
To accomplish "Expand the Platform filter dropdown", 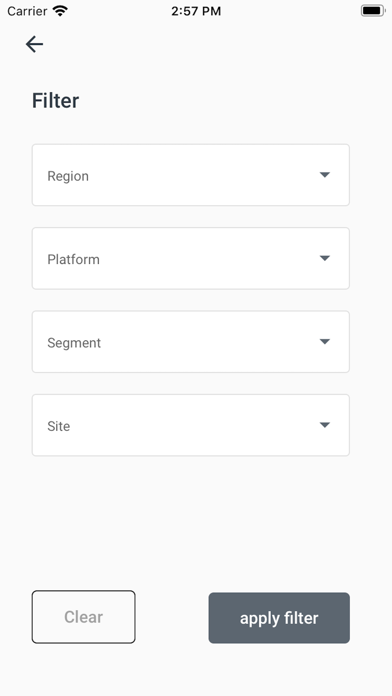I will pos(191,258).
